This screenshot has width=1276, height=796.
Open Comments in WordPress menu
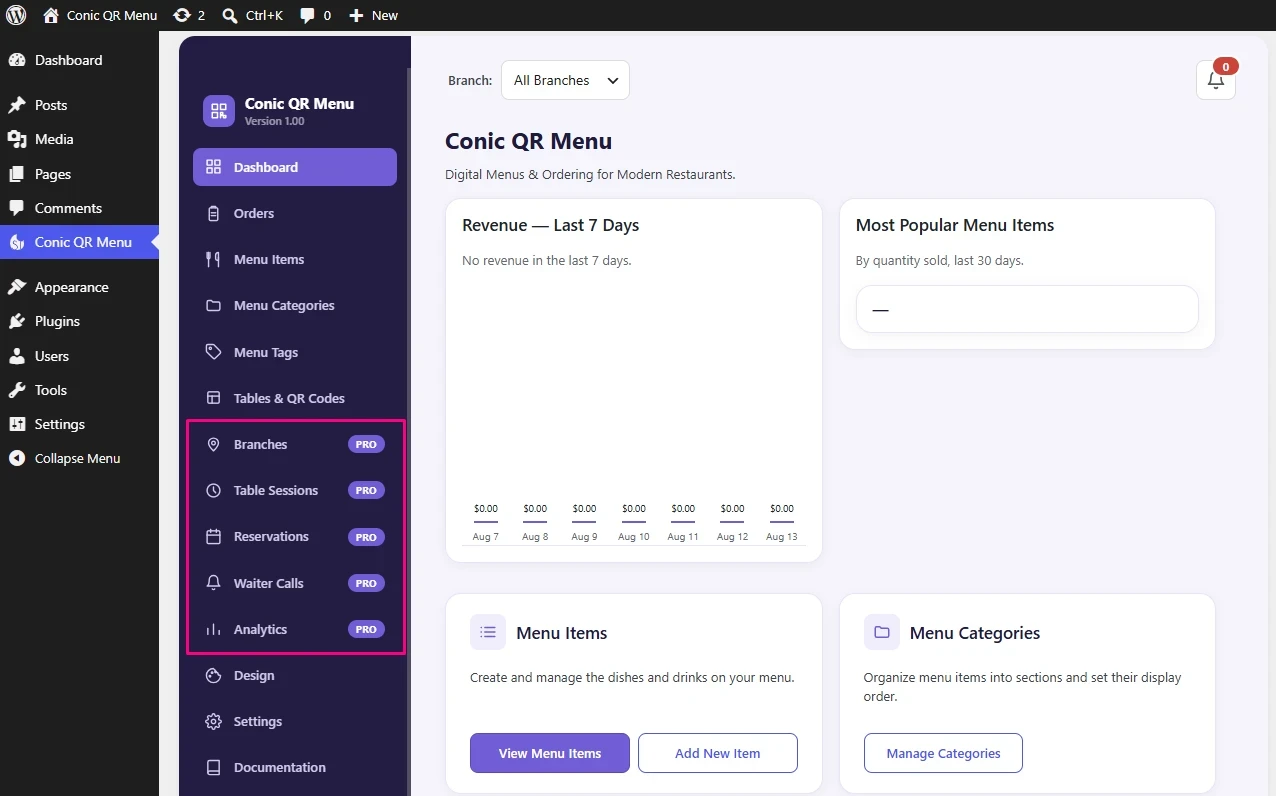[80, 208]
